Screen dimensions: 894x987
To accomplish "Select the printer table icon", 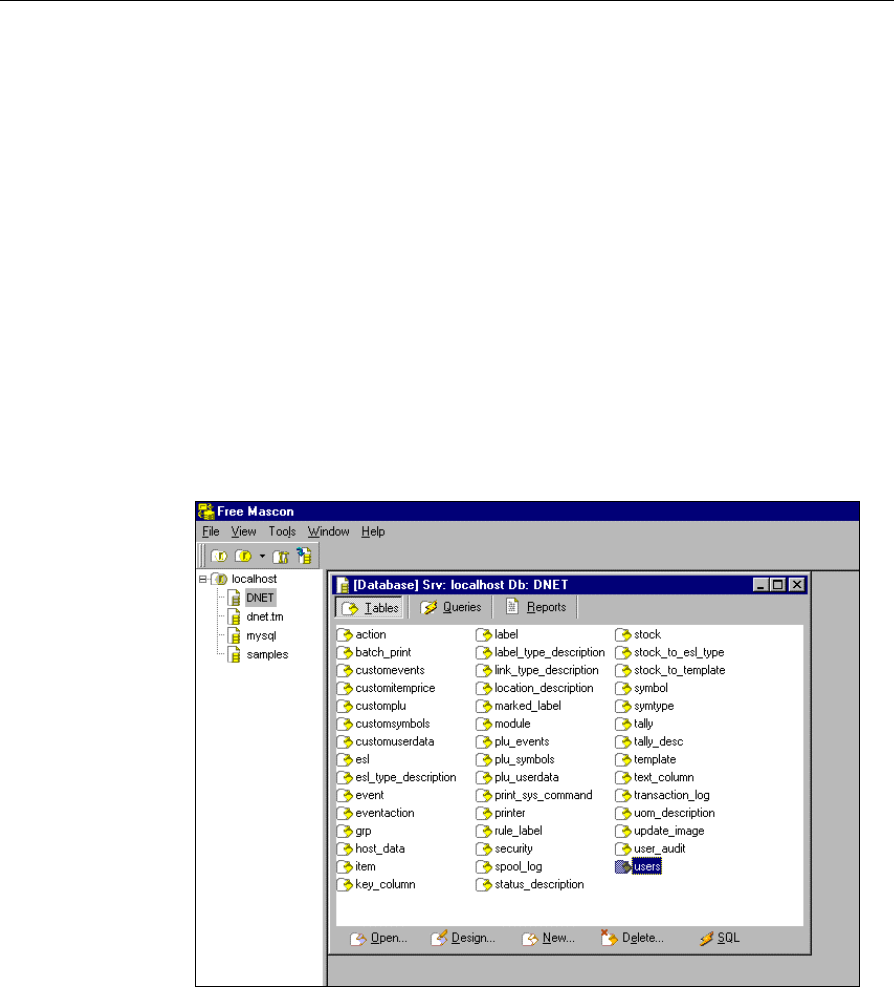I will click(x=484, y=813).
